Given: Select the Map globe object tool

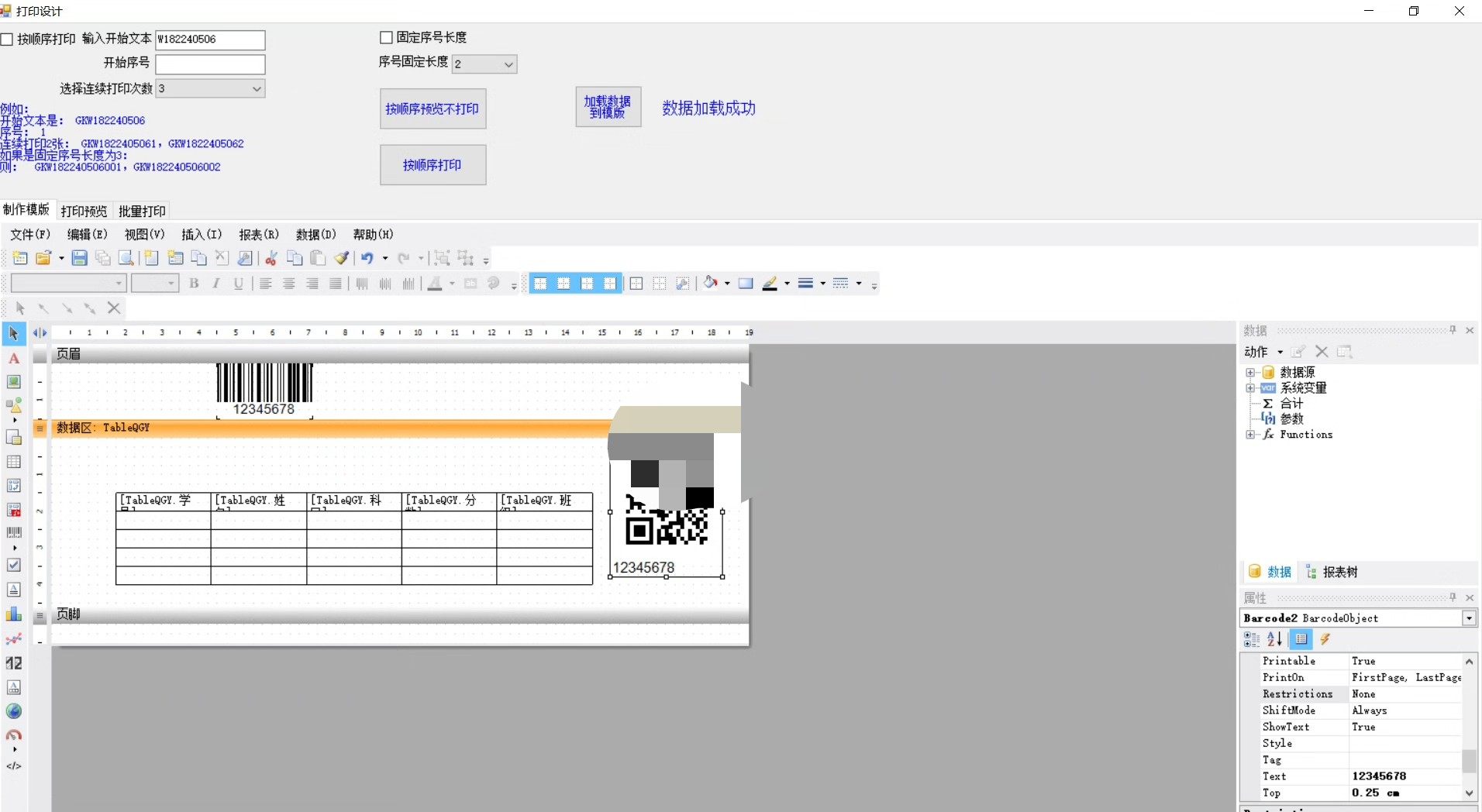Looking at the screenshot, I should point(14,711).
